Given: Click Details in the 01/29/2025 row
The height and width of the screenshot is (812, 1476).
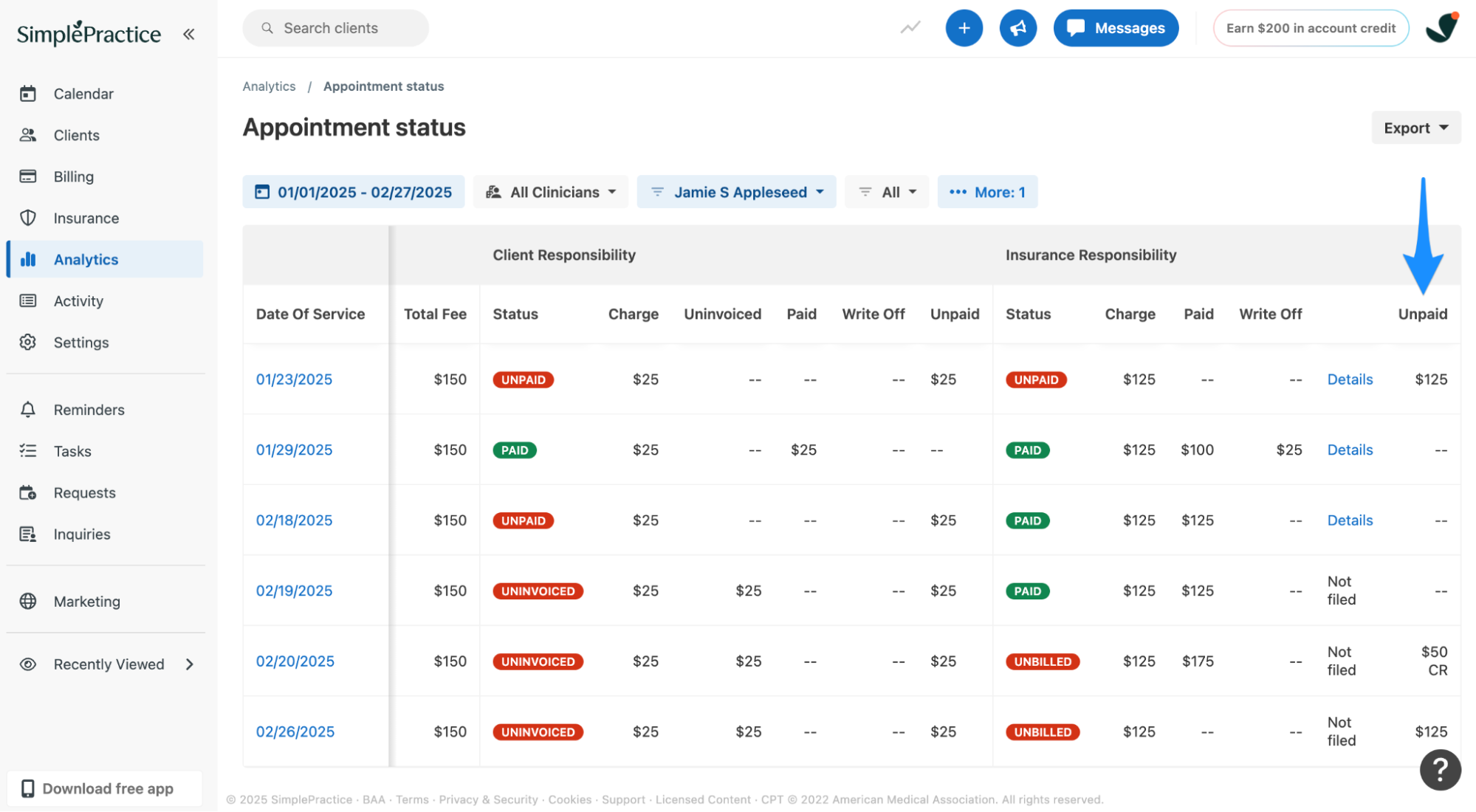Looking at the screenshot, I should 1350,450.
